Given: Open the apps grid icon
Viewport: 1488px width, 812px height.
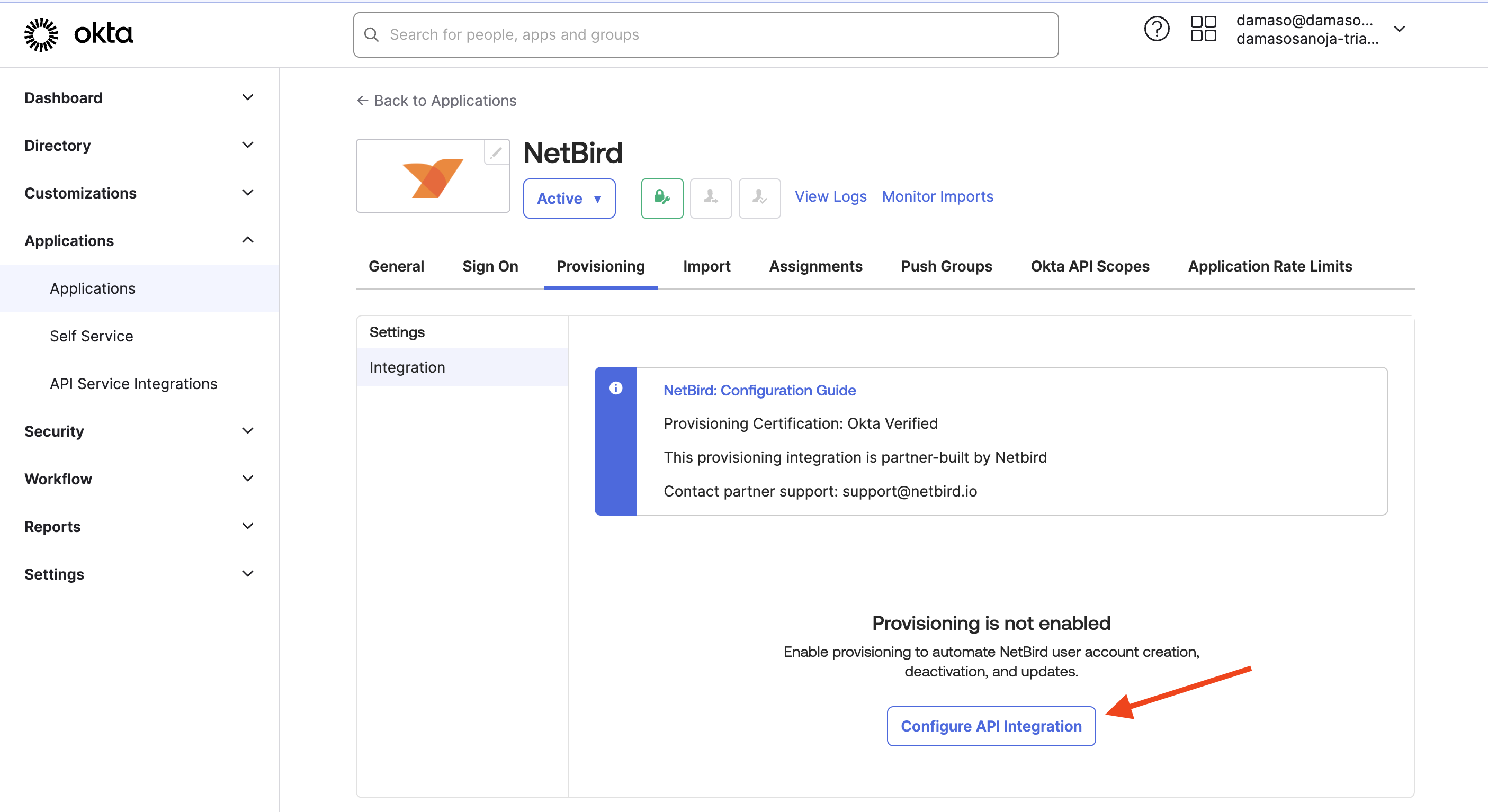Looking at the screenshot, I should [1203, 28].
